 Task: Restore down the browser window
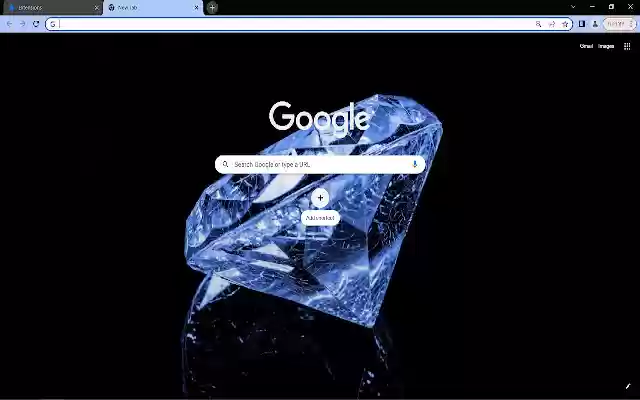611,7
